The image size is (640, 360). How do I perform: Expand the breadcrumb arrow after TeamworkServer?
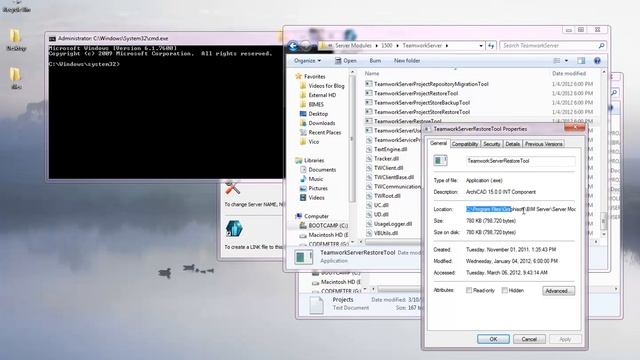447,46
